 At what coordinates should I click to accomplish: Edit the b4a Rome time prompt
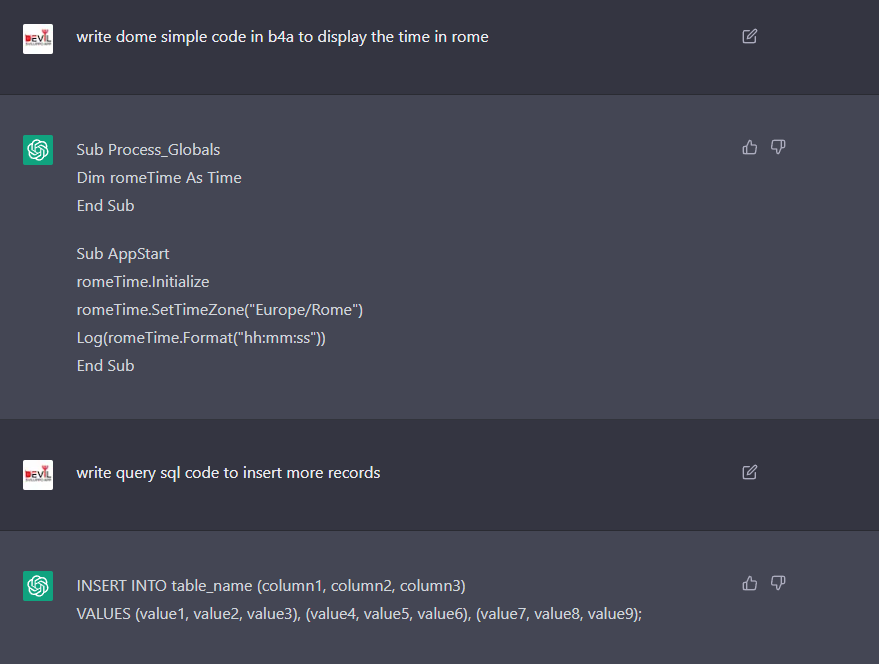[x=750, y=37]
